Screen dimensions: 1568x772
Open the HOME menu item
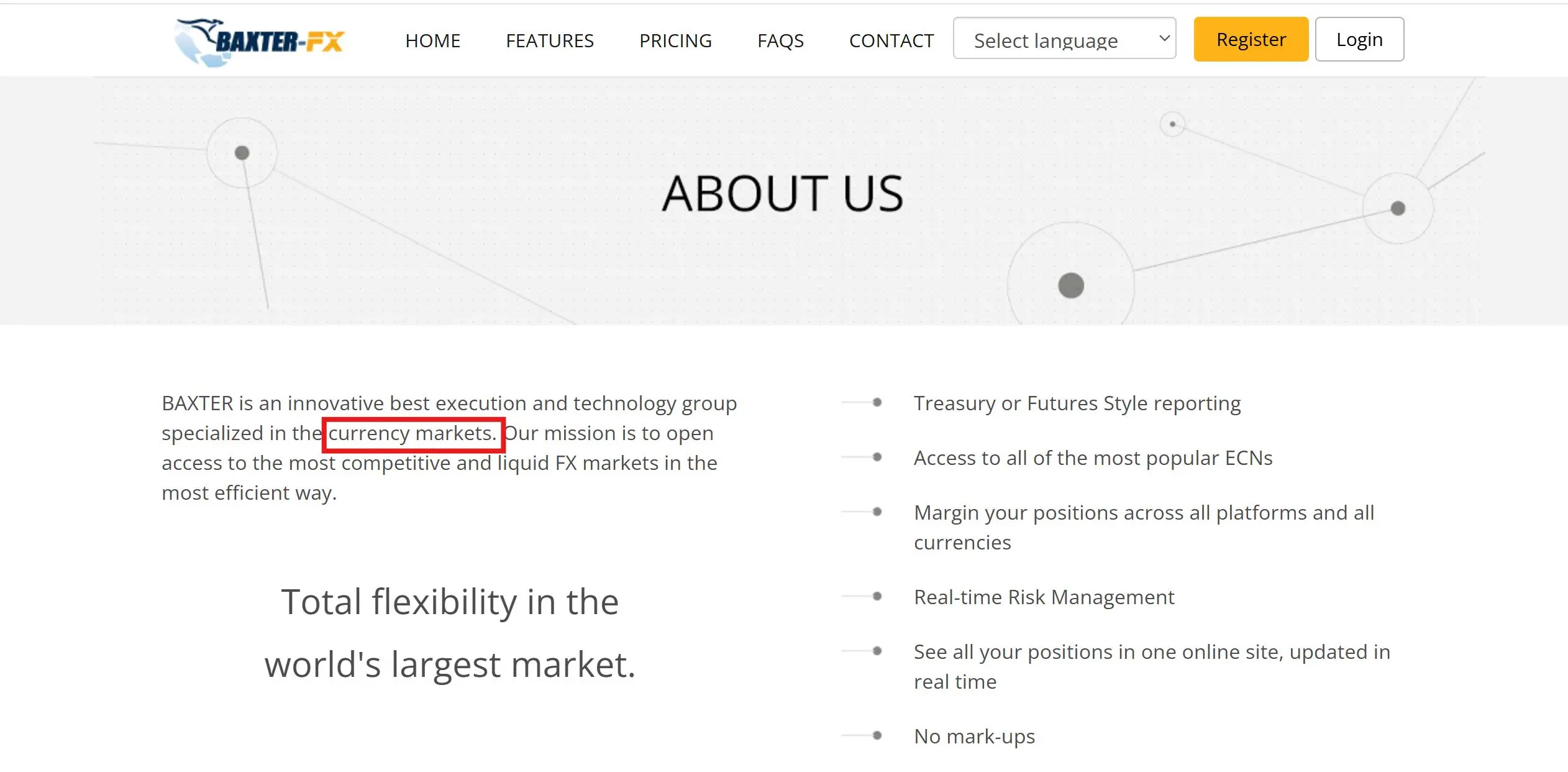pyautogui.click(x=433, y=40)
